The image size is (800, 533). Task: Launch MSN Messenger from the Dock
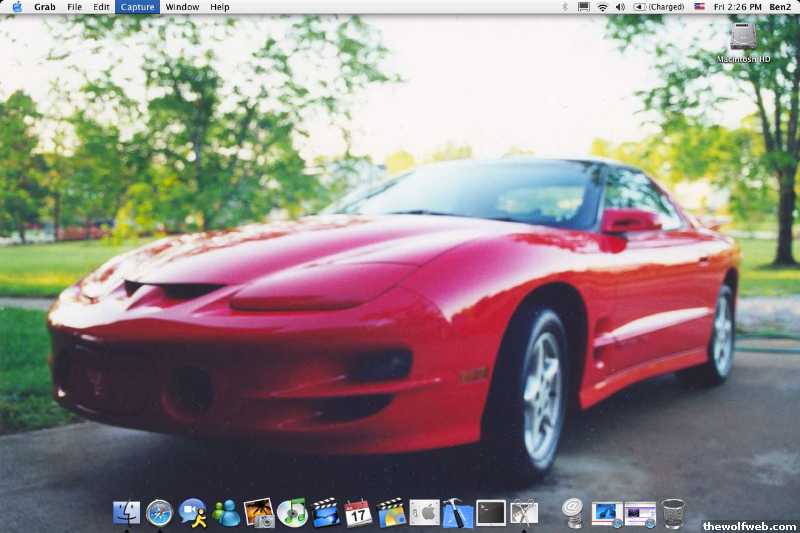coord(226,513)
